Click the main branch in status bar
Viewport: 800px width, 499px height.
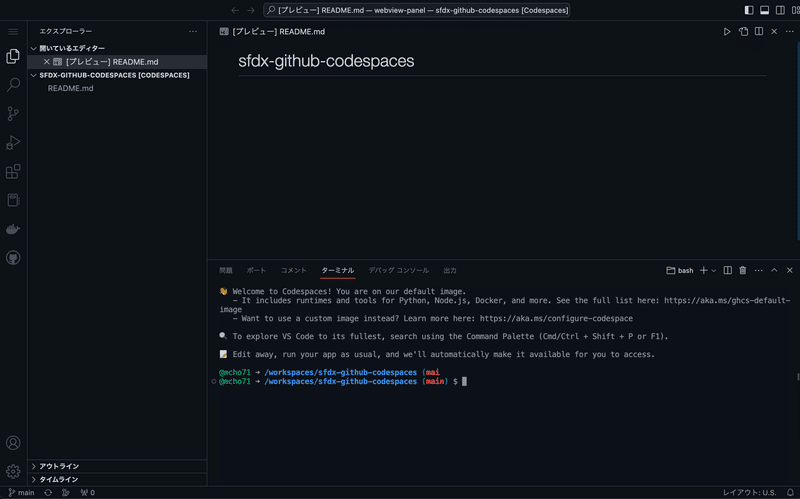(x=21, y=492)
